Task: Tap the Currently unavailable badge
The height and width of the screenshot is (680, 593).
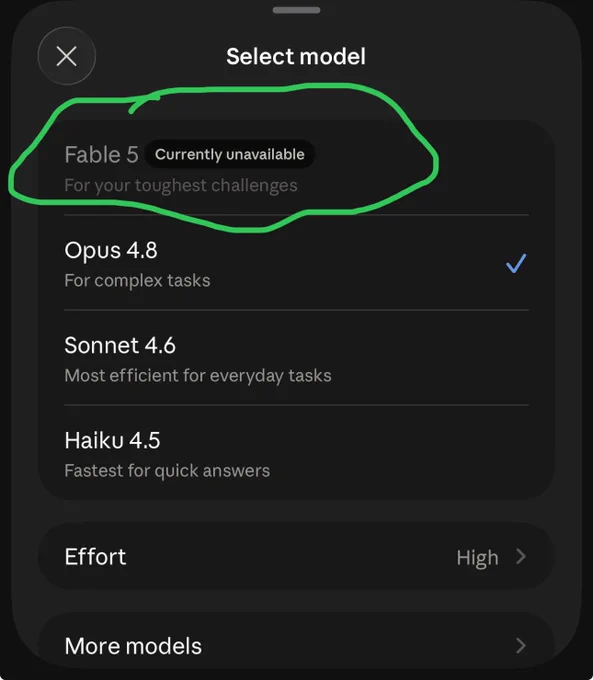Action: point(229,154)
